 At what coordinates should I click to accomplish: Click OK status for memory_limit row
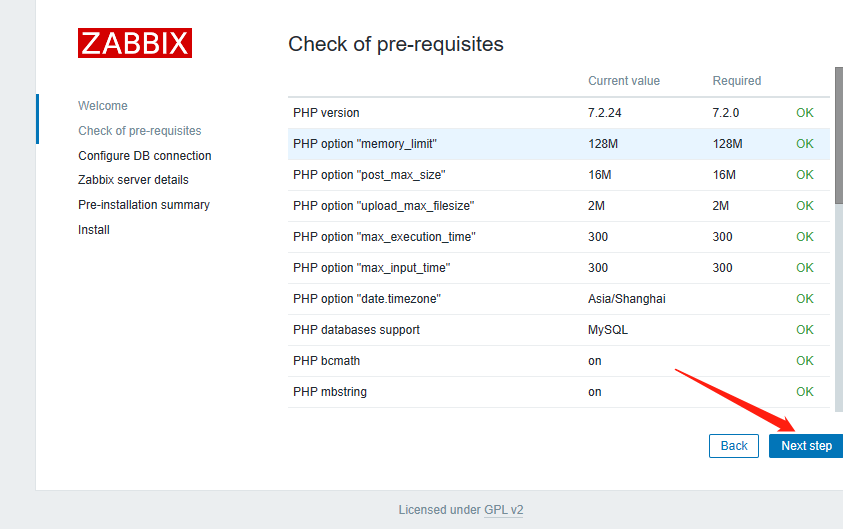804,144
